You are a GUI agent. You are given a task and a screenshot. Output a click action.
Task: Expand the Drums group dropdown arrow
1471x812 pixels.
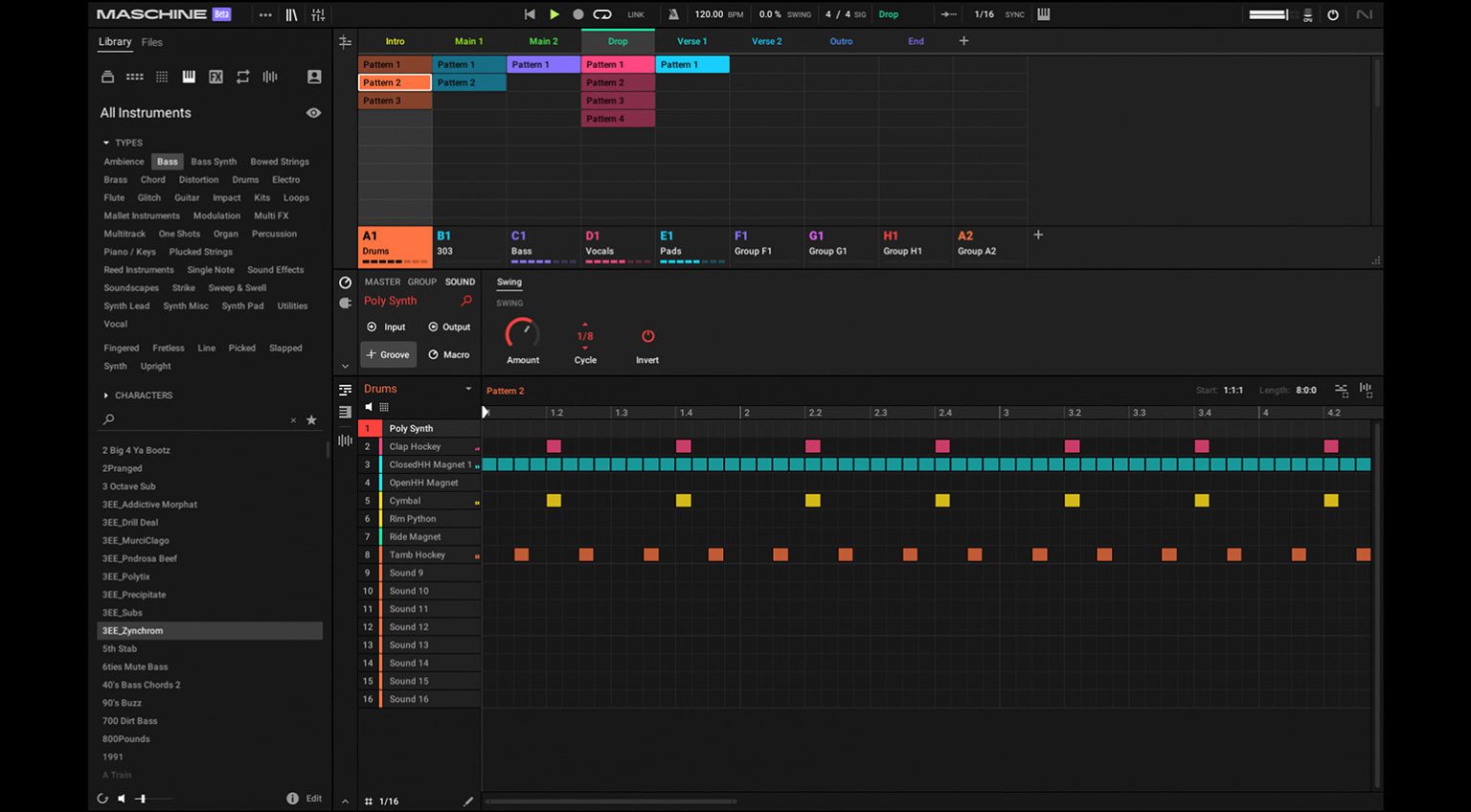[468, 388]
